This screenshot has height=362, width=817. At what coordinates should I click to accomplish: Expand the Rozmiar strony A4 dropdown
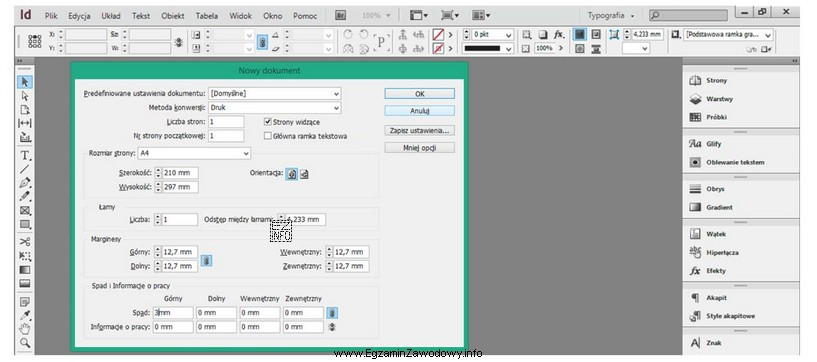click(x=194, y=154)
